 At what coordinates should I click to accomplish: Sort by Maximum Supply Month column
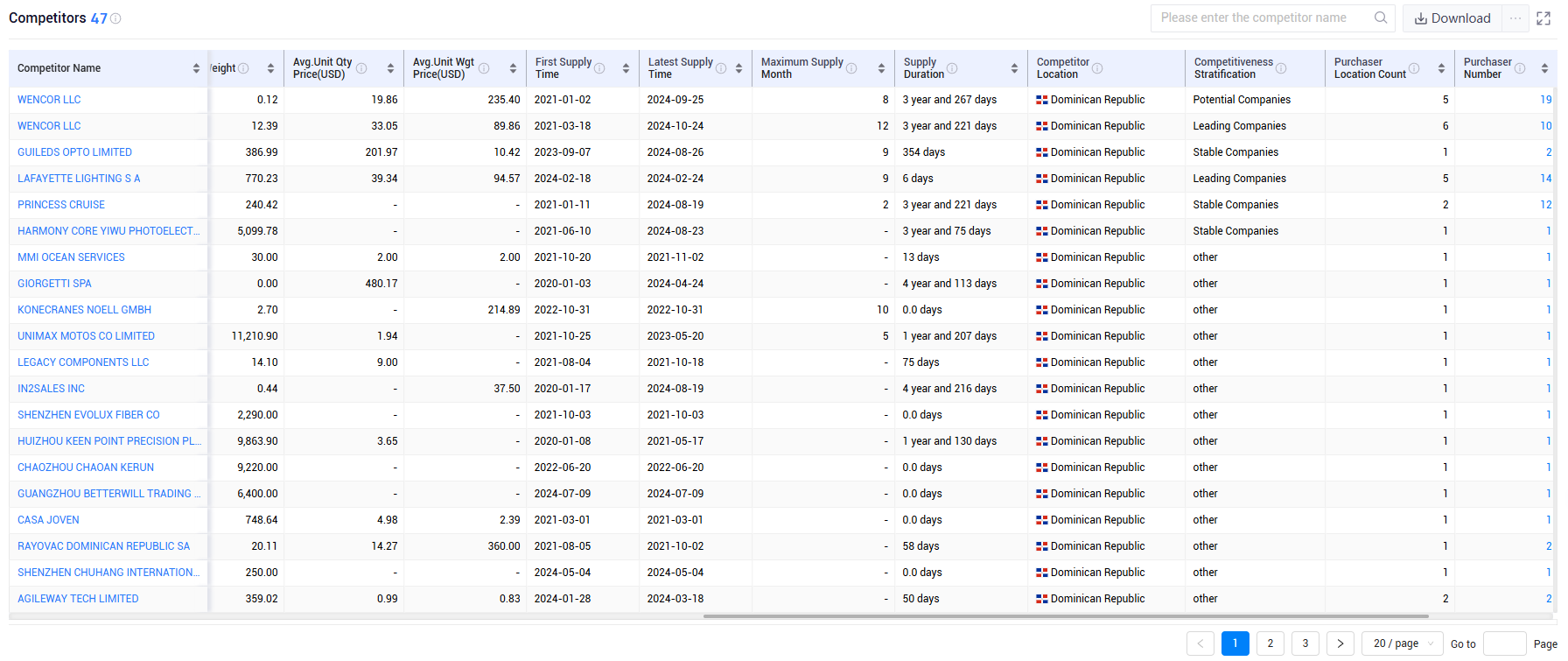click(x=881, y=68)
